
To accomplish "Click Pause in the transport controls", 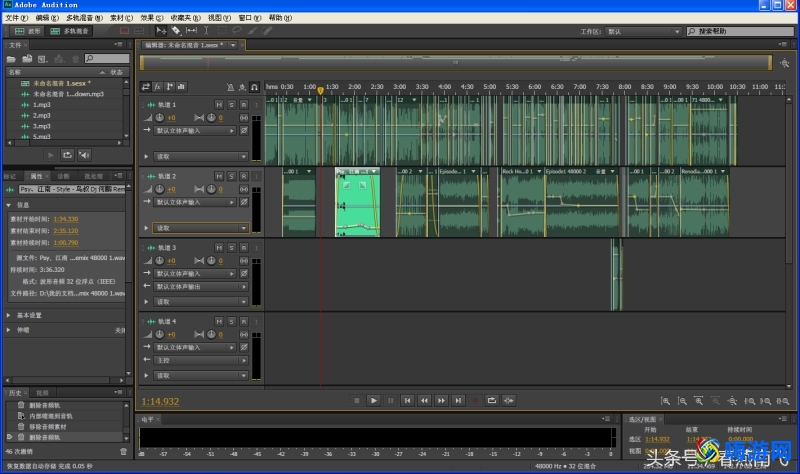I will click(390, 401).
